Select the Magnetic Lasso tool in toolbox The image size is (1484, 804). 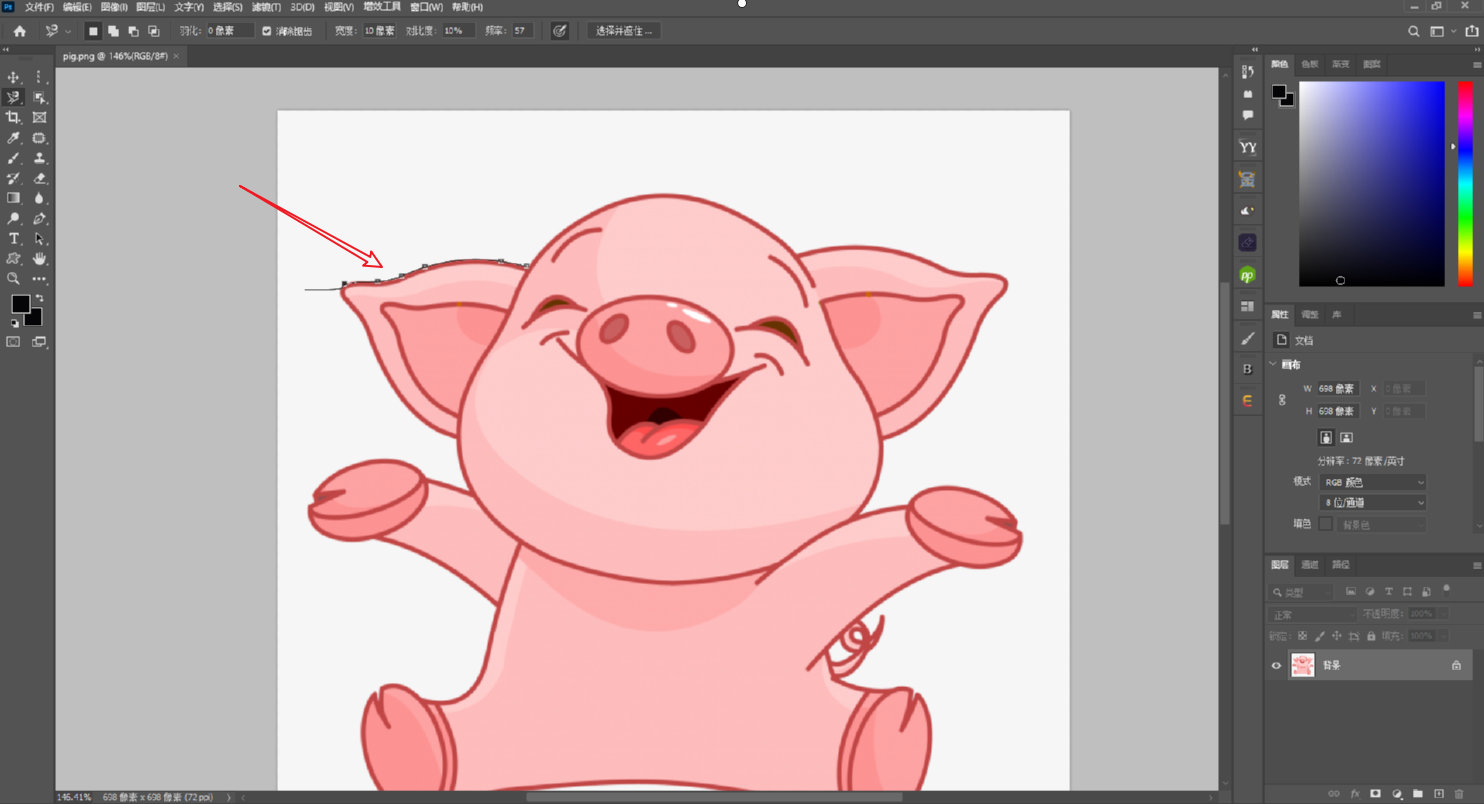pyautogui.click(x=13, y=97)
